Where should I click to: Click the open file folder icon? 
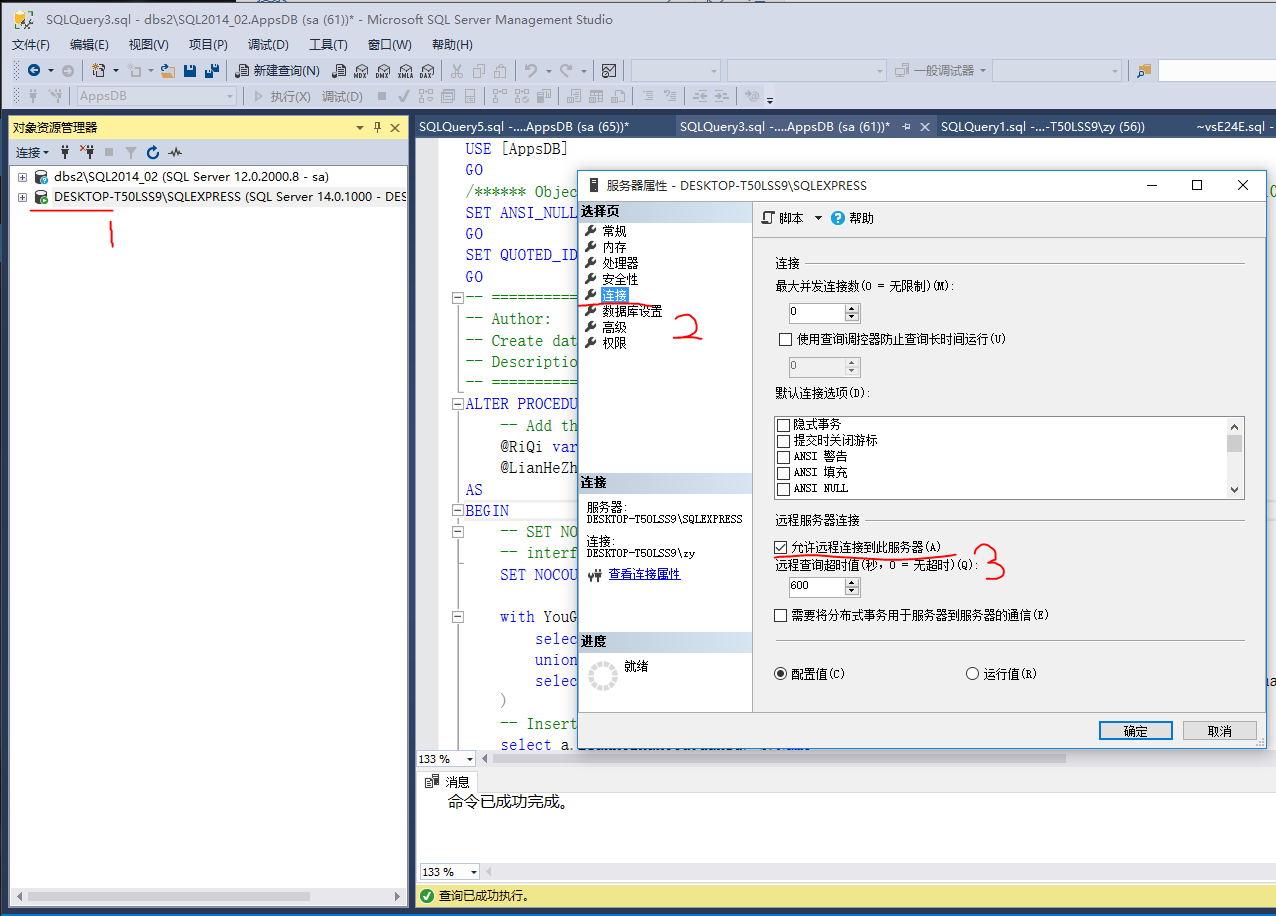point(168,70)
